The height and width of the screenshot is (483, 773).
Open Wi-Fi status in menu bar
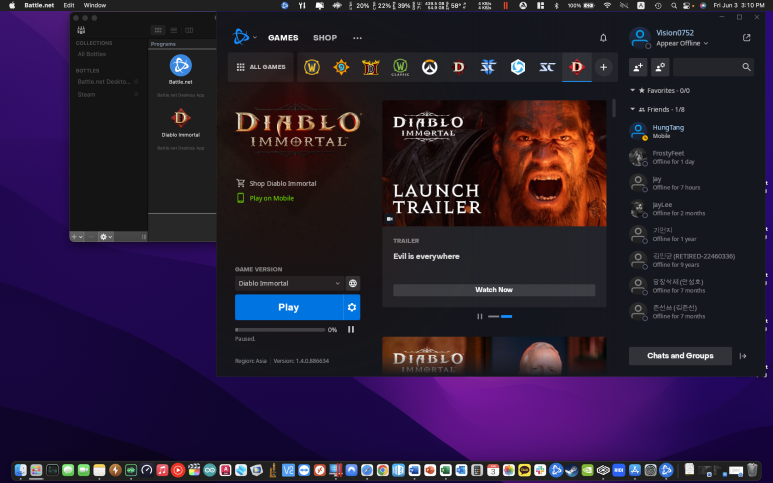click(x=607, y=5)
